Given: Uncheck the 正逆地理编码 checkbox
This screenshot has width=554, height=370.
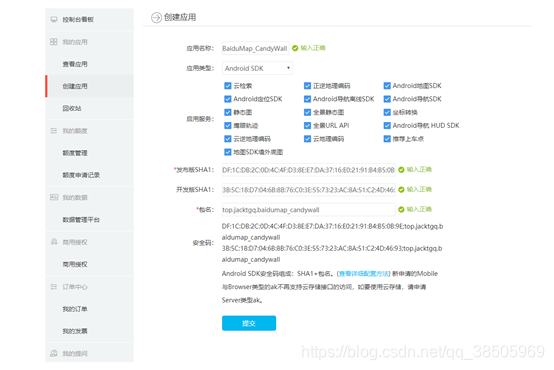Looking at the screenshot, I should coord(307,86).
